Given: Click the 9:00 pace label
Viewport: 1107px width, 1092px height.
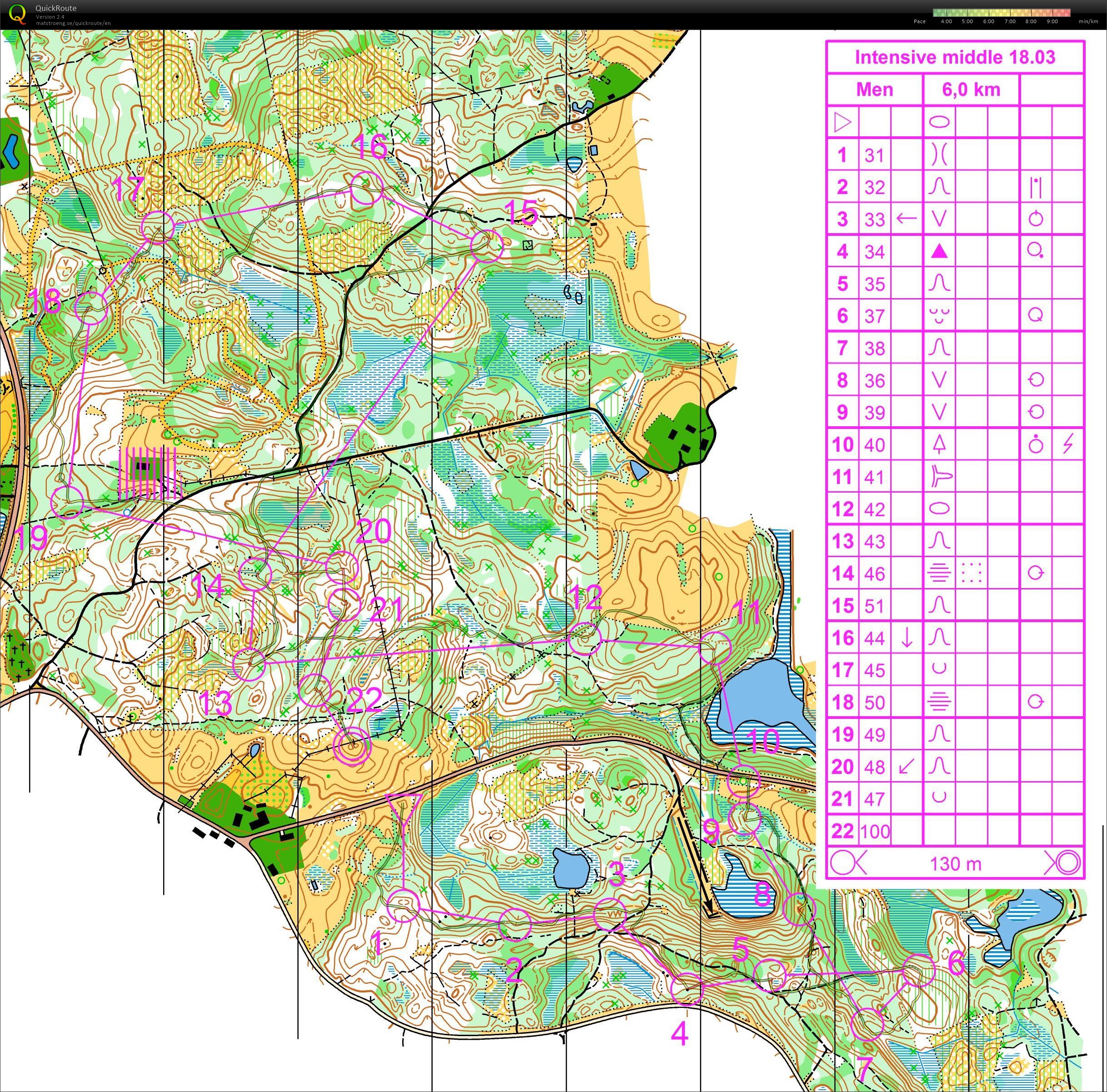Looking at the screenshot, I should point(1052,22).
